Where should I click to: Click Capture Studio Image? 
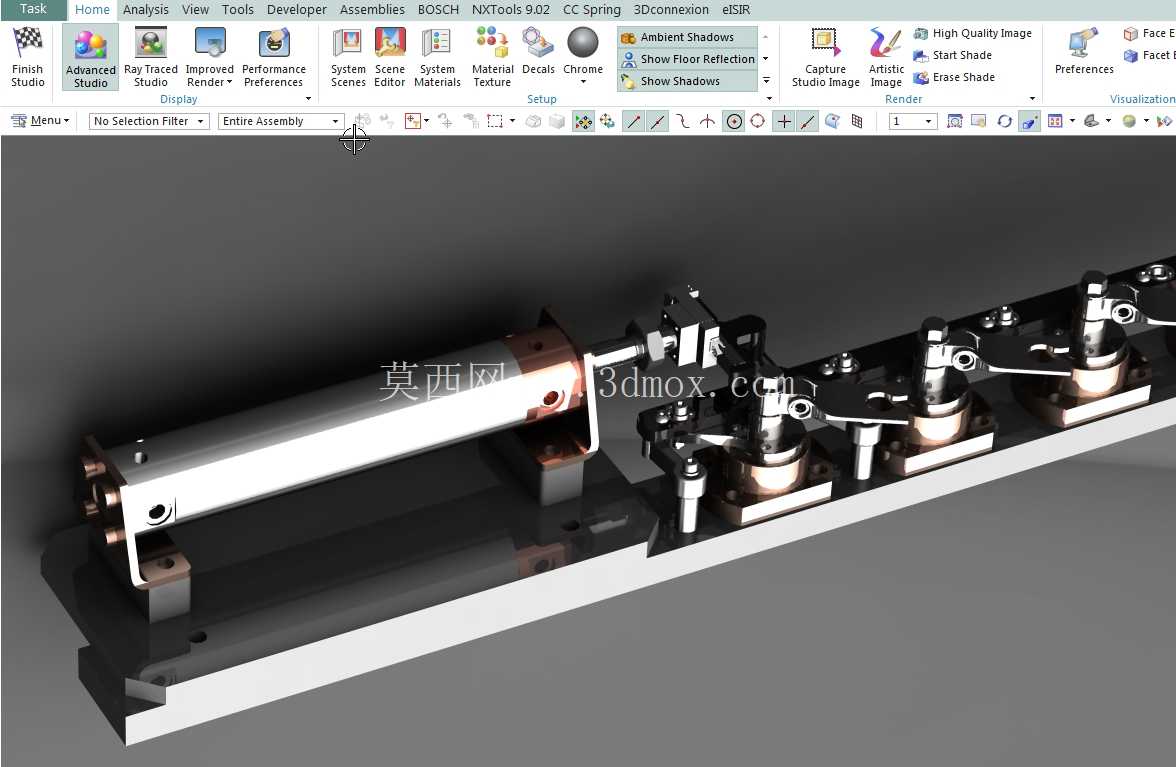(826, 57)
